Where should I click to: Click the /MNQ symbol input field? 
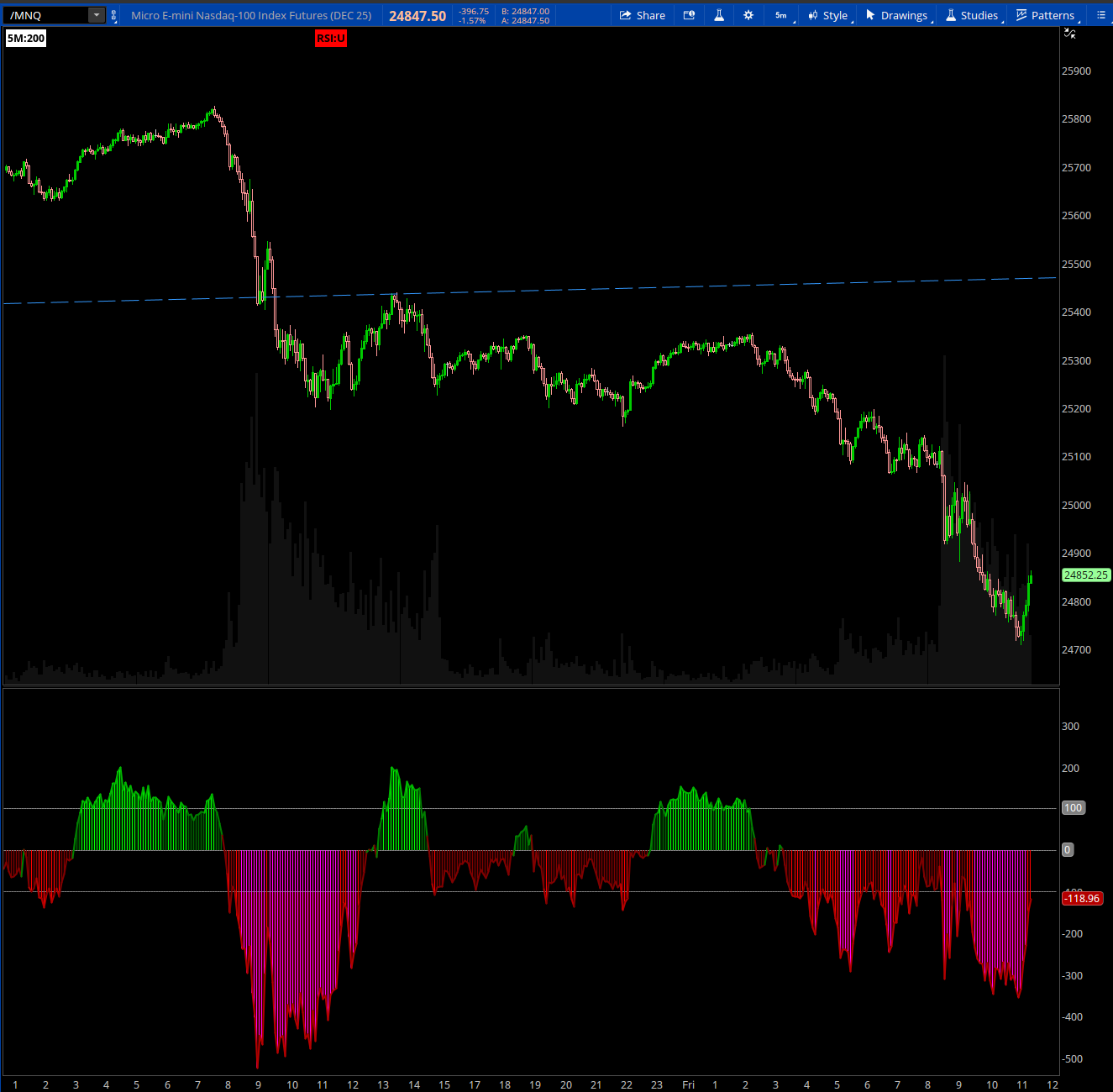(46, 15)
